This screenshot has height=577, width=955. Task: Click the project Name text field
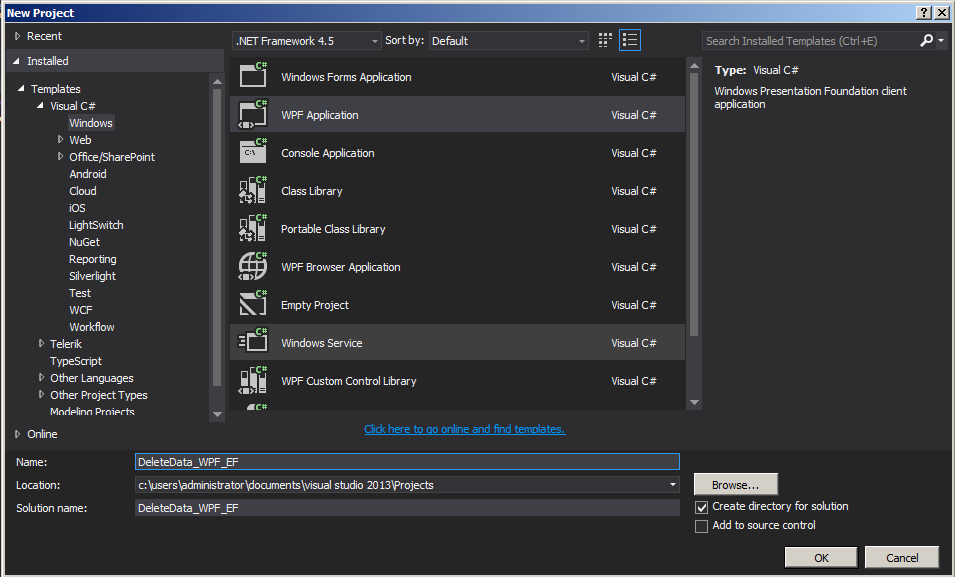click(x=407, y=462)
